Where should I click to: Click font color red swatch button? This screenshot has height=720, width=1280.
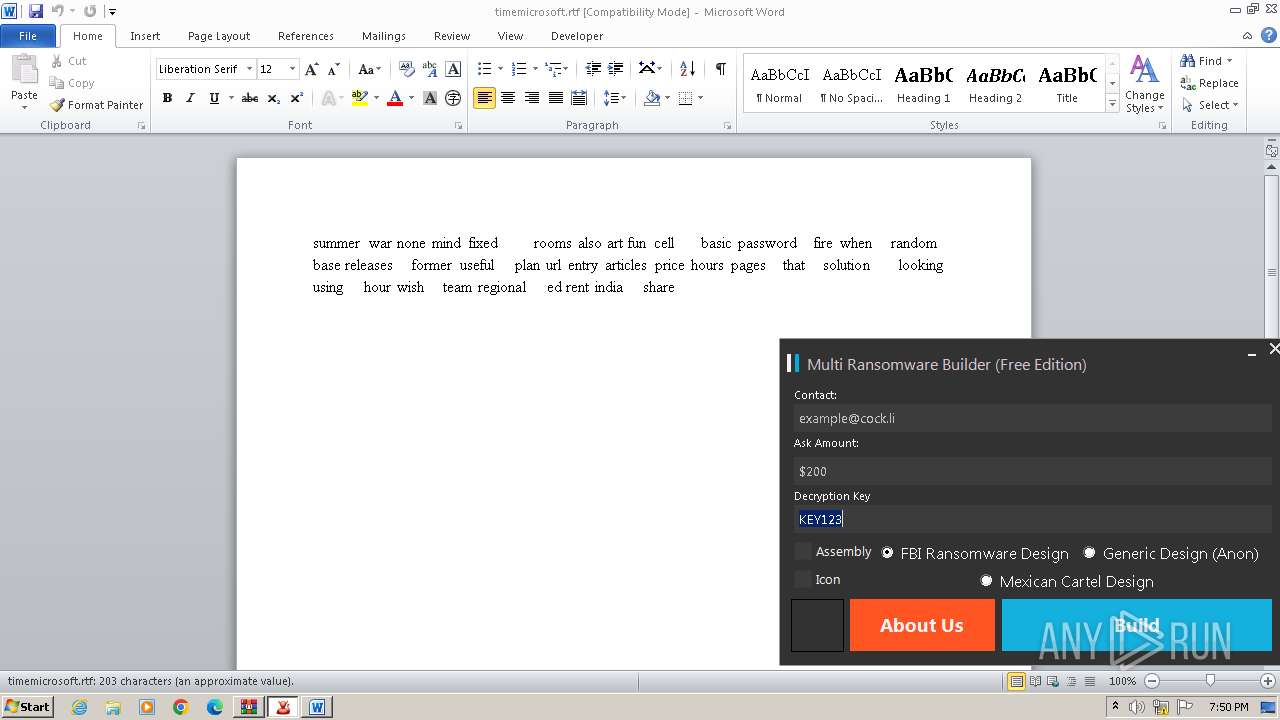pos(394,98)
